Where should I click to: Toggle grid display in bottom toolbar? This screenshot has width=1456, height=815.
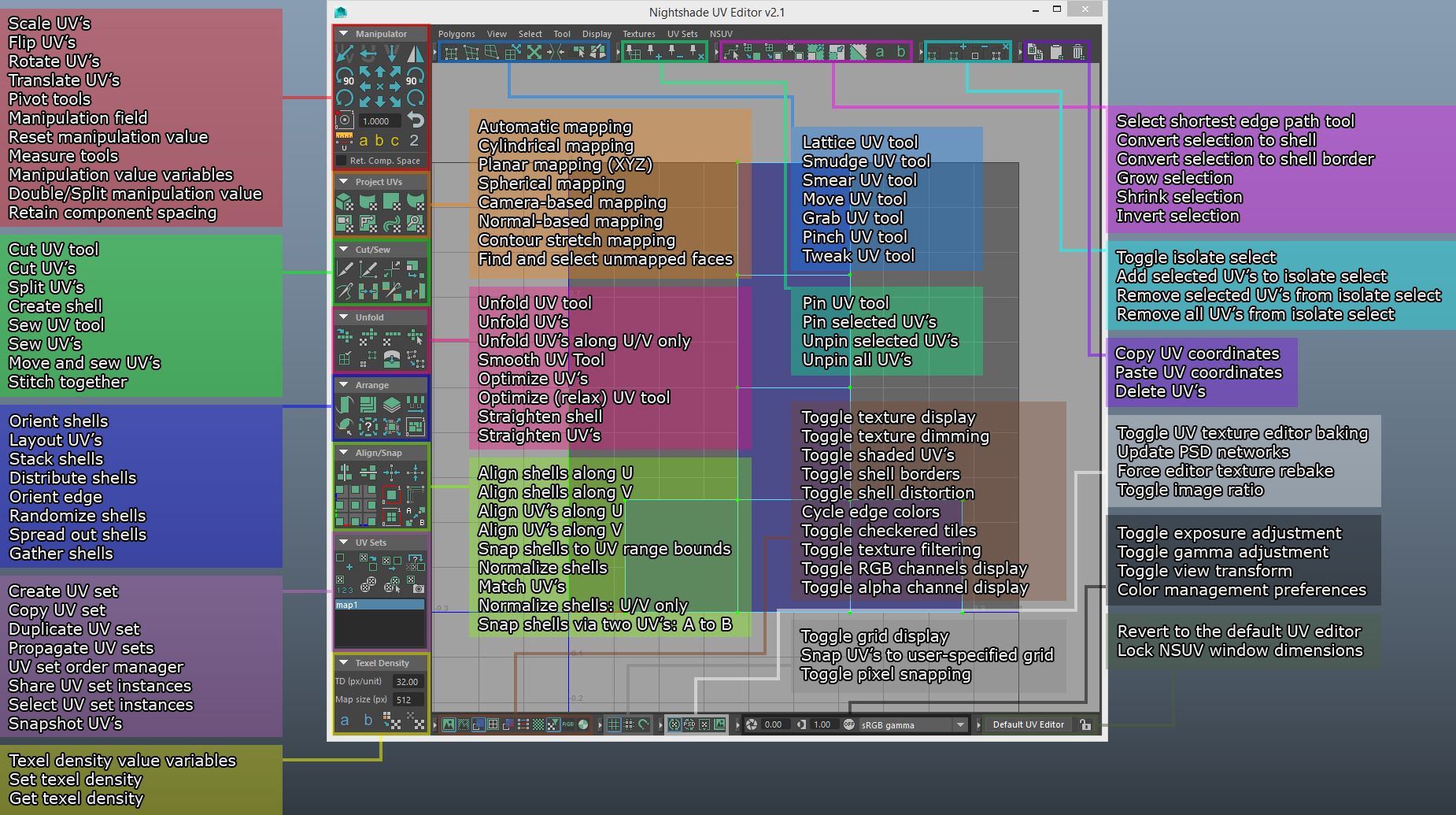pos(614,724)
